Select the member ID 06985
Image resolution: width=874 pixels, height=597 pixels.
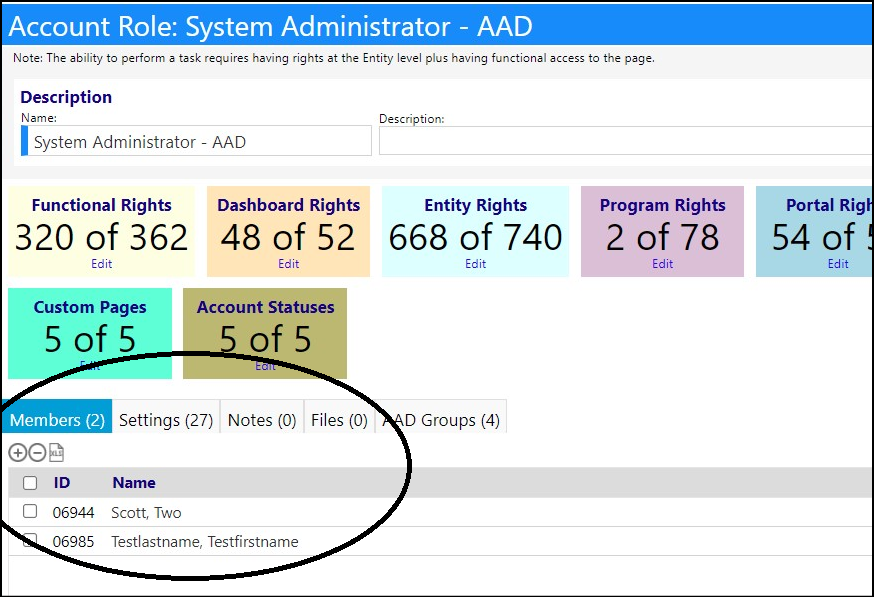tap(74, 542)
